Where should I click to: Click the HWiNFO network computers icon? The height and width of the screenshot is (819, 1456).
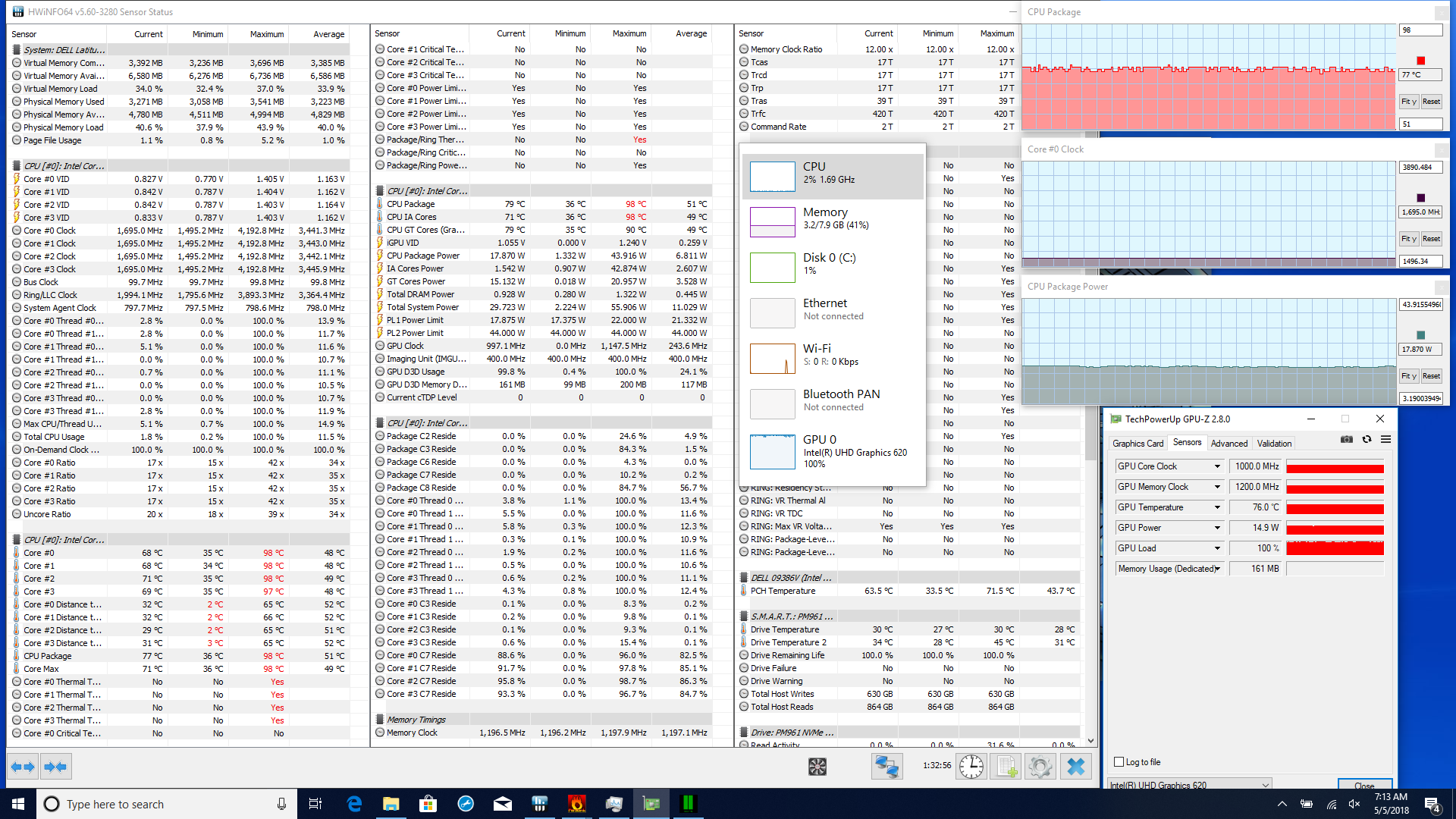point(886,767)
